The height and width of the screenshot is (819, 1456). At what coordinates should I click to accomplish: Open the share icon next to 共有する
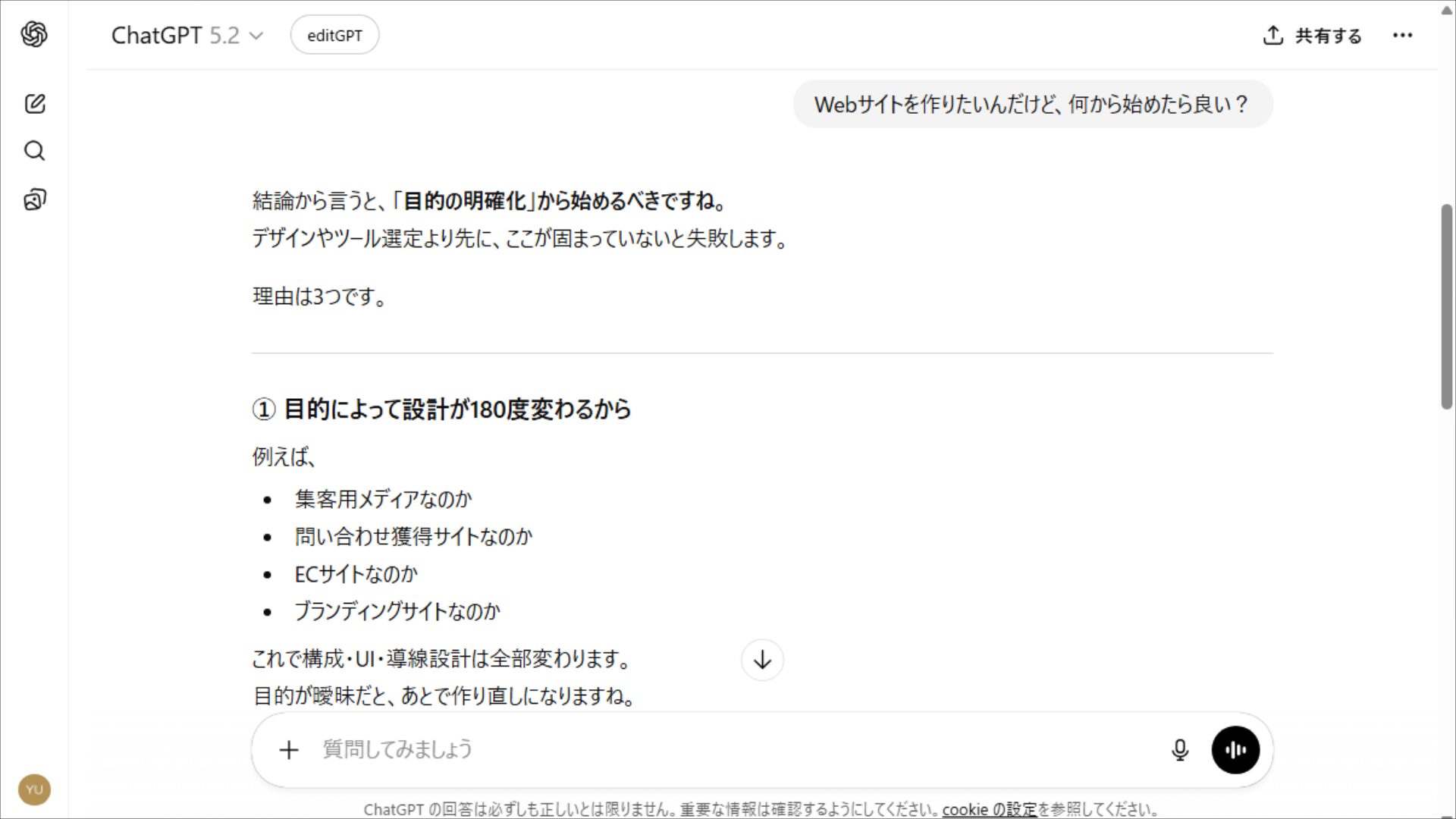(x=1272, y=35)
